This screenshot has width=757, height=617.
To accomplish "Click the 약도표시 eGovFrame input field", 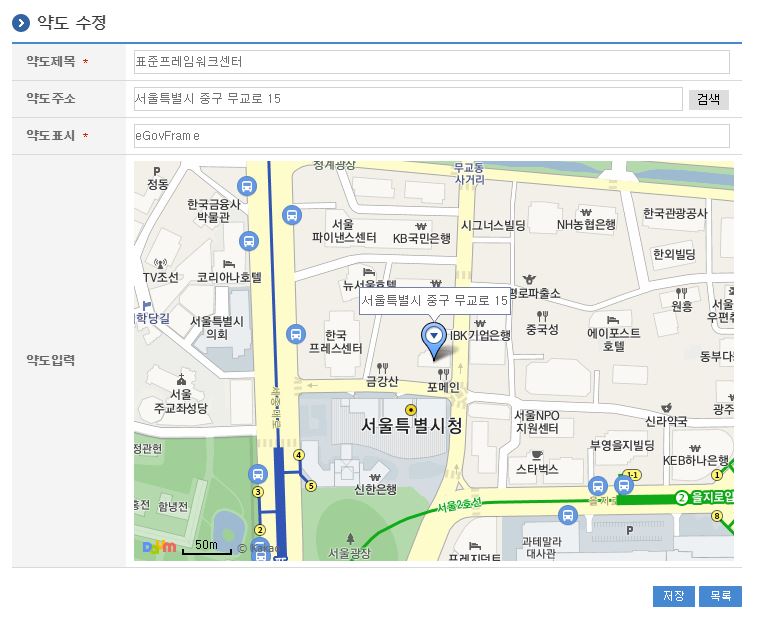I will tap(431, 135).
